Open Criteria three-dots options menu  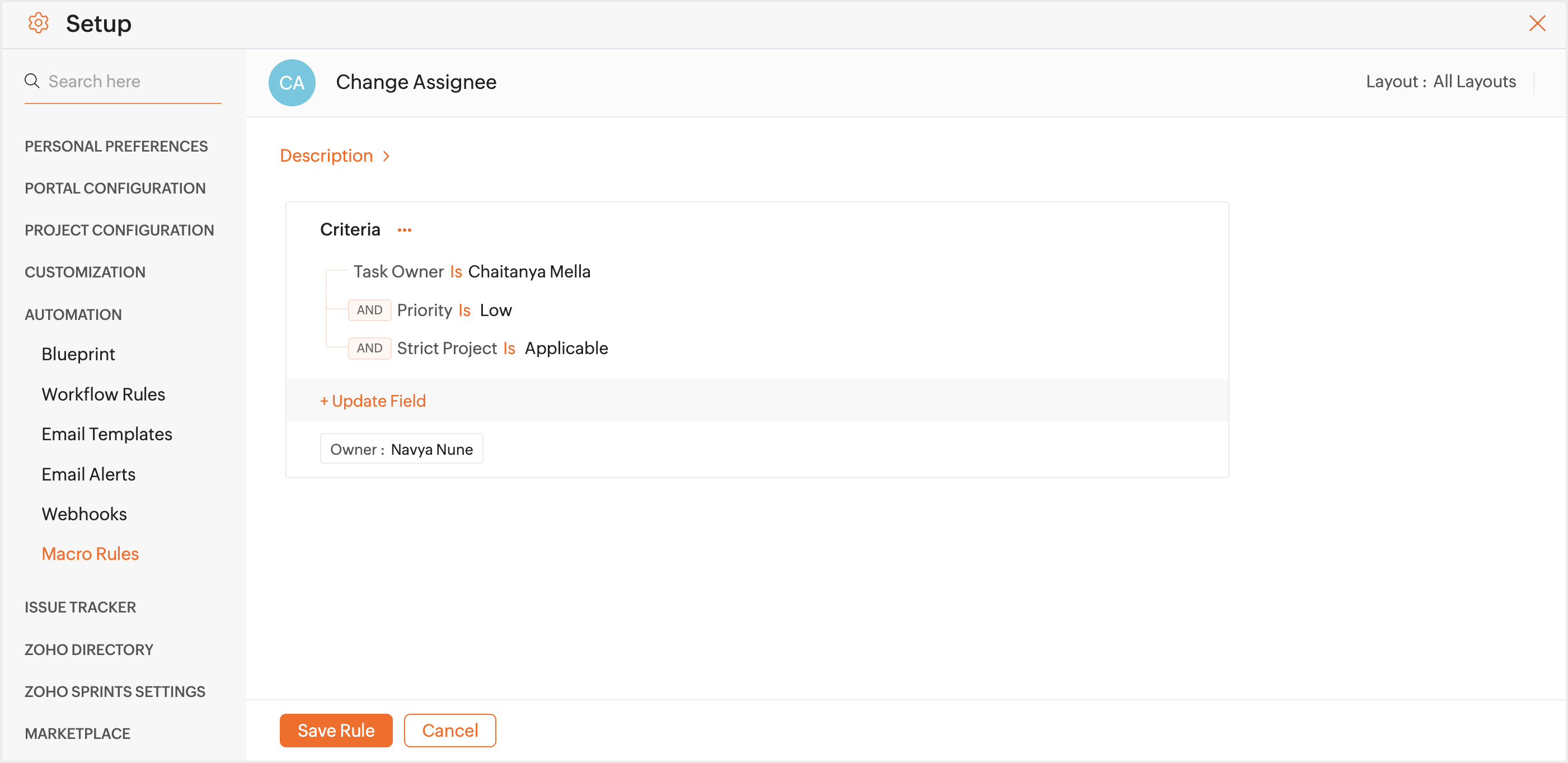click(x=404, y=230)
